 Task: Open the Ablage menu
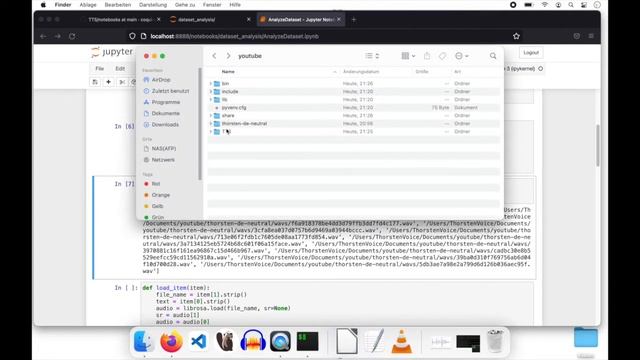(x=88, y=5)
